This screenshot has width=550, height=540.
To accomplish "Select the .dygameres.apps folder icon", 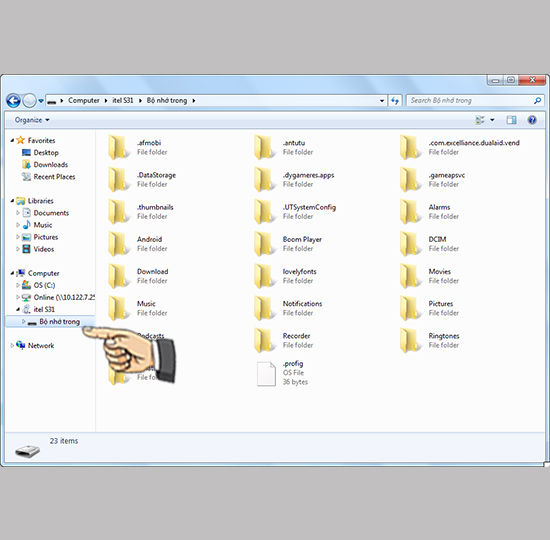I will click(264, 179).
